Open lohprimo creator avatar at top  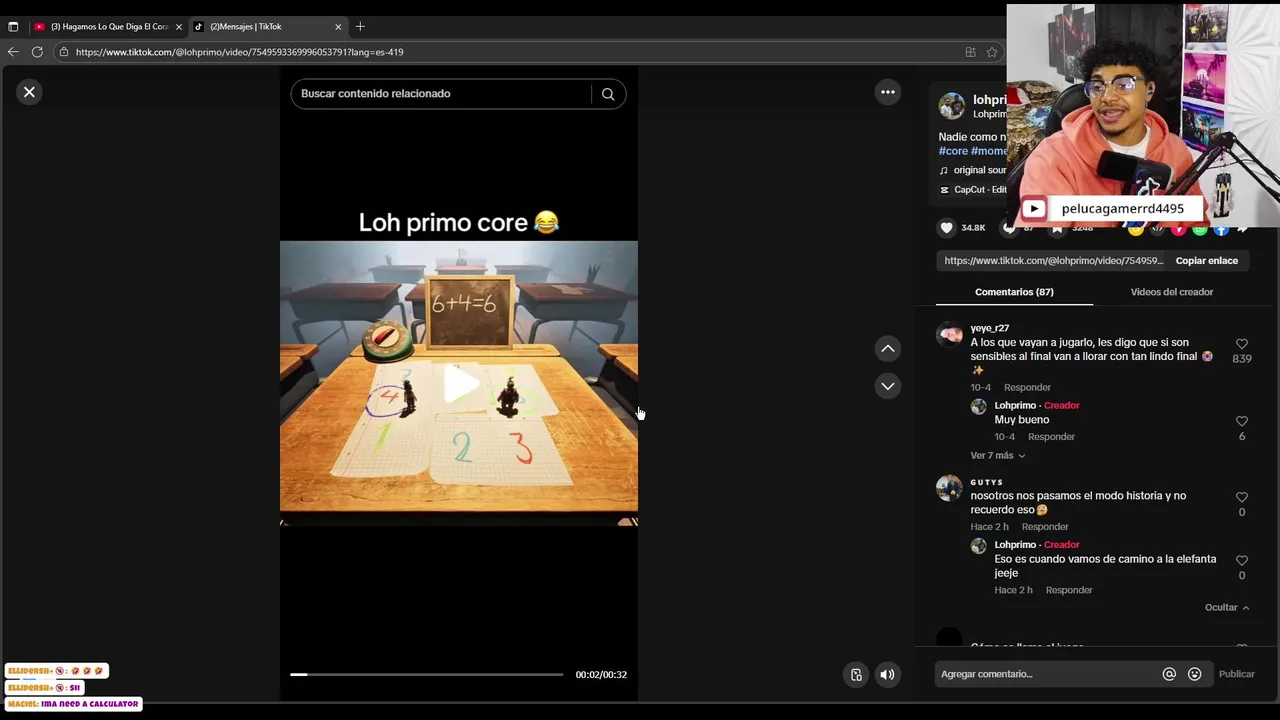(x=952, y=106)
